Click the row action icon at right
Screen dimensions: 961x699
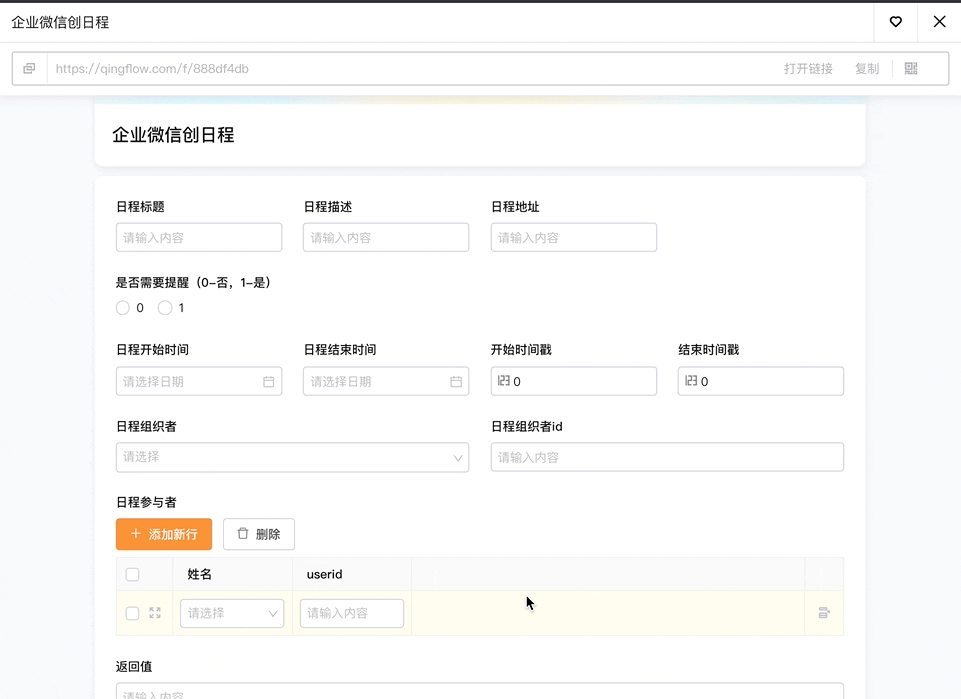824,613
